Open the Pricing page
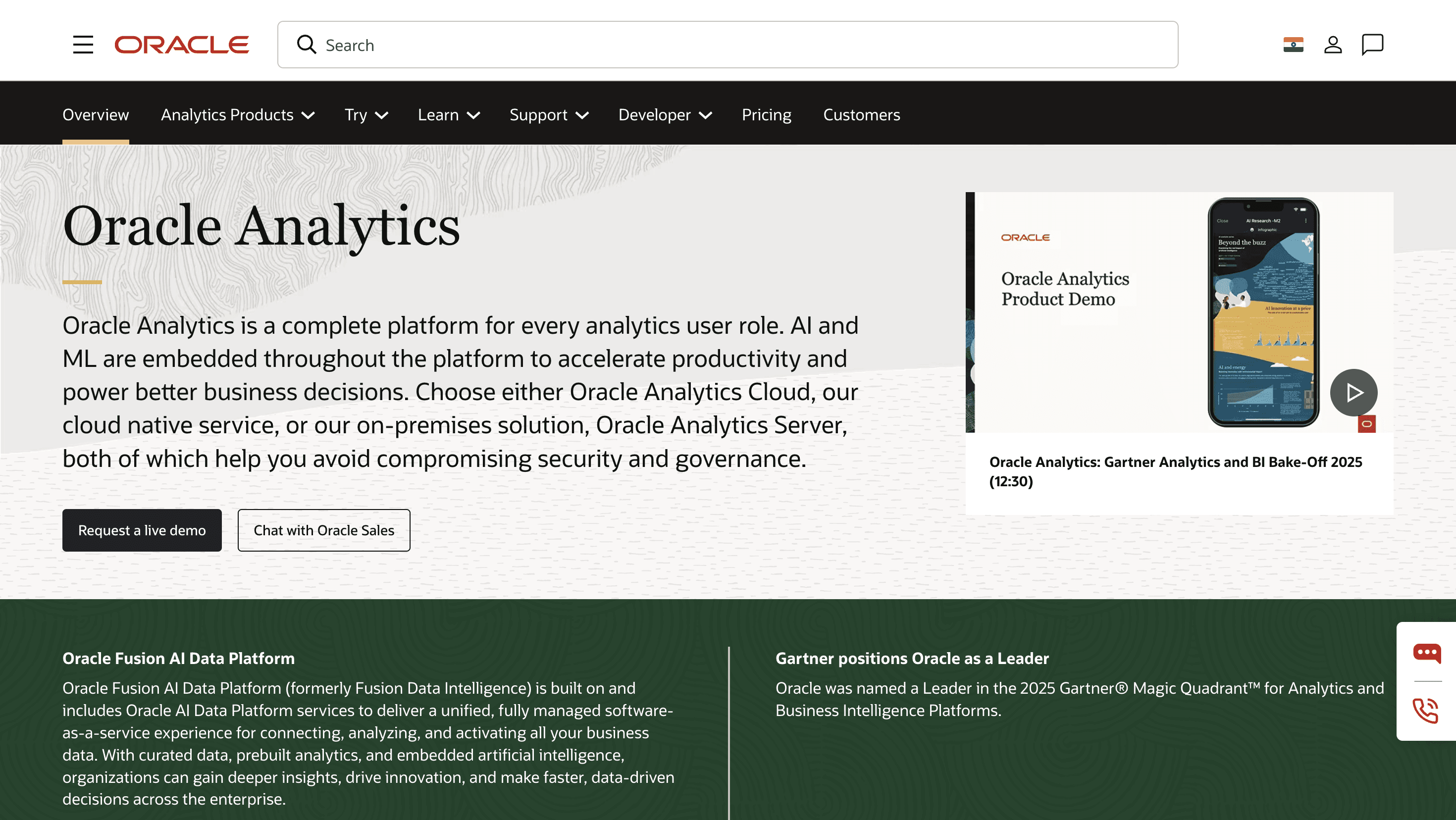The width and height of the screenshot is (1456, 820). tap(766, 115)
